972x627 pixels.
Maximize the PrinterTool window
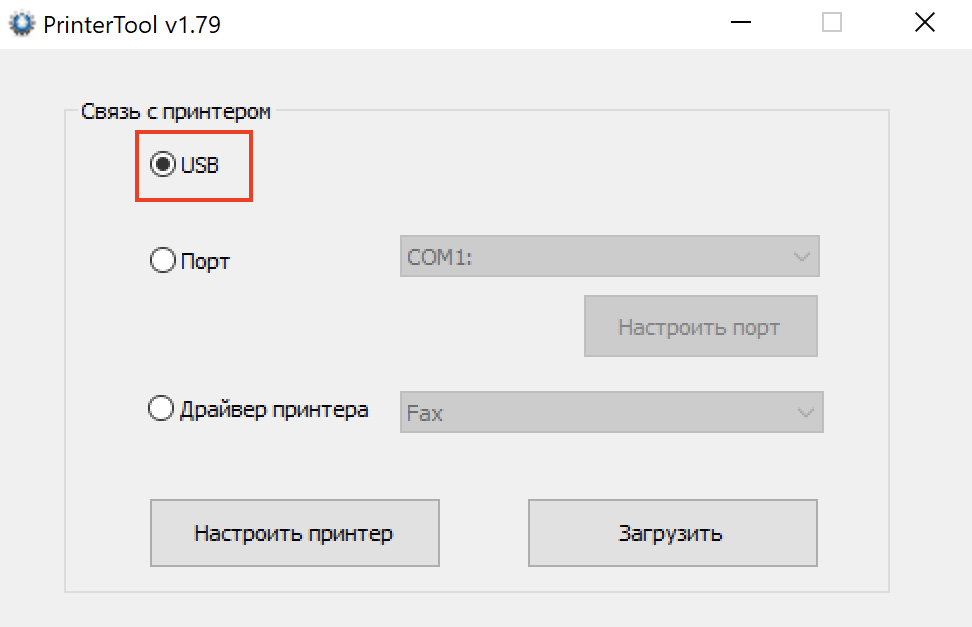pyautogui.click(x=832, y=23)
